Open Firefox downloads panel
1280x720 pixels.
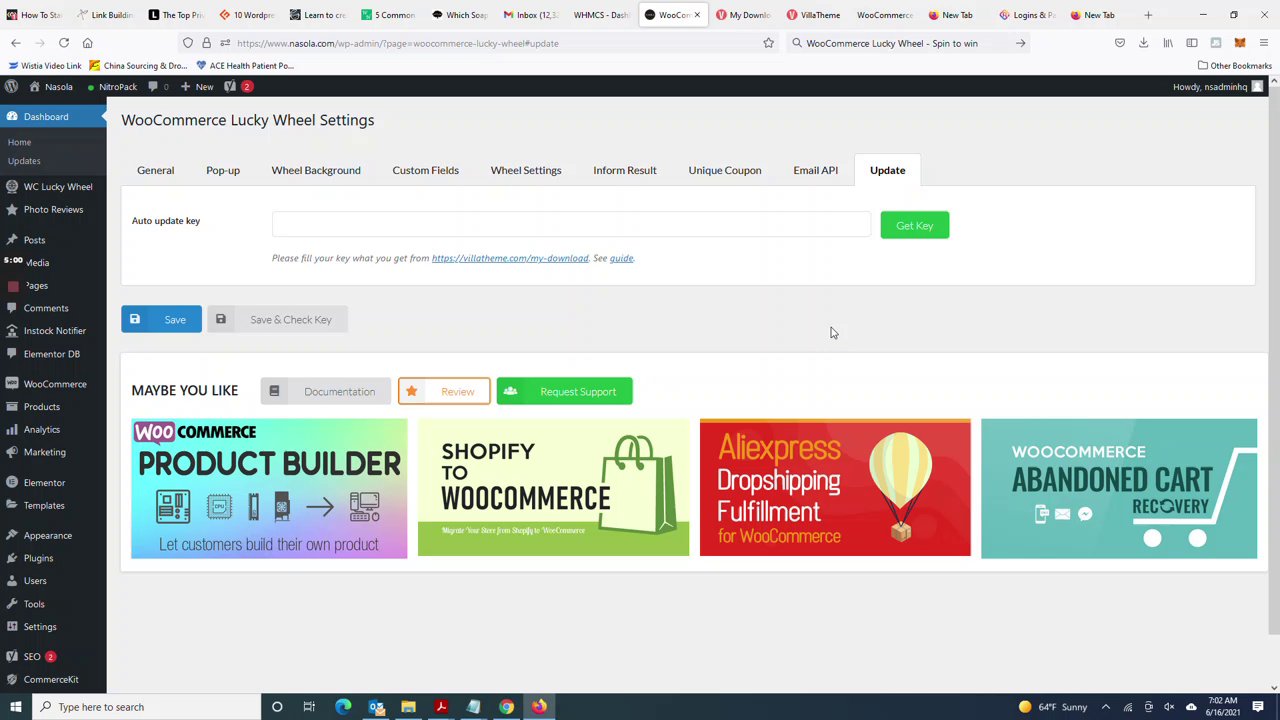(x=1143, y=43)
